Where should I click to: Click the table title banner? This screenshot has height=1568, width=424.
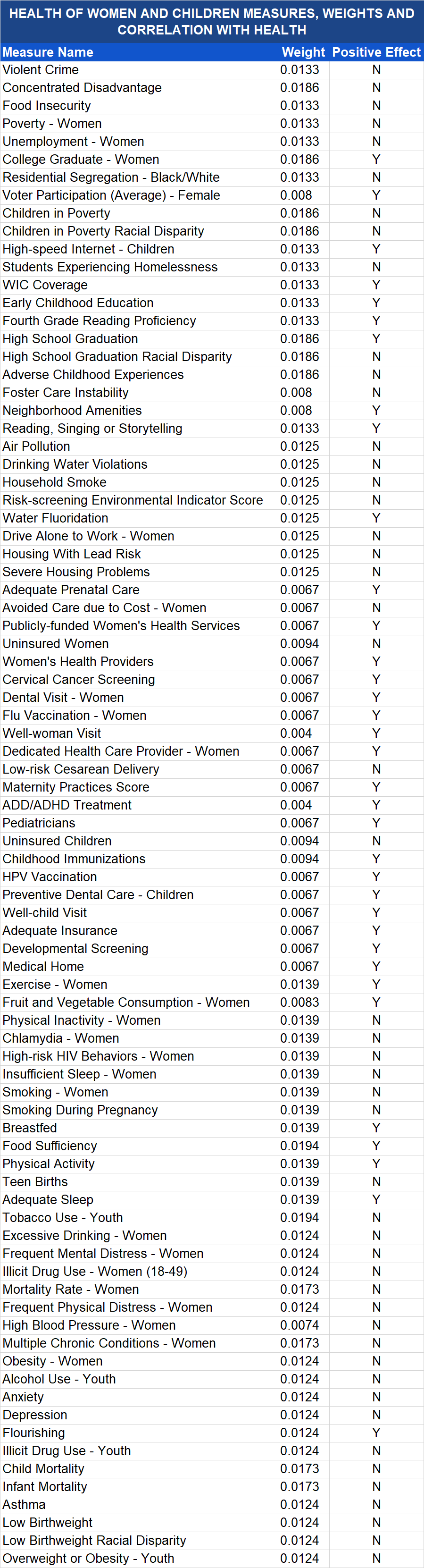[212, 22]
